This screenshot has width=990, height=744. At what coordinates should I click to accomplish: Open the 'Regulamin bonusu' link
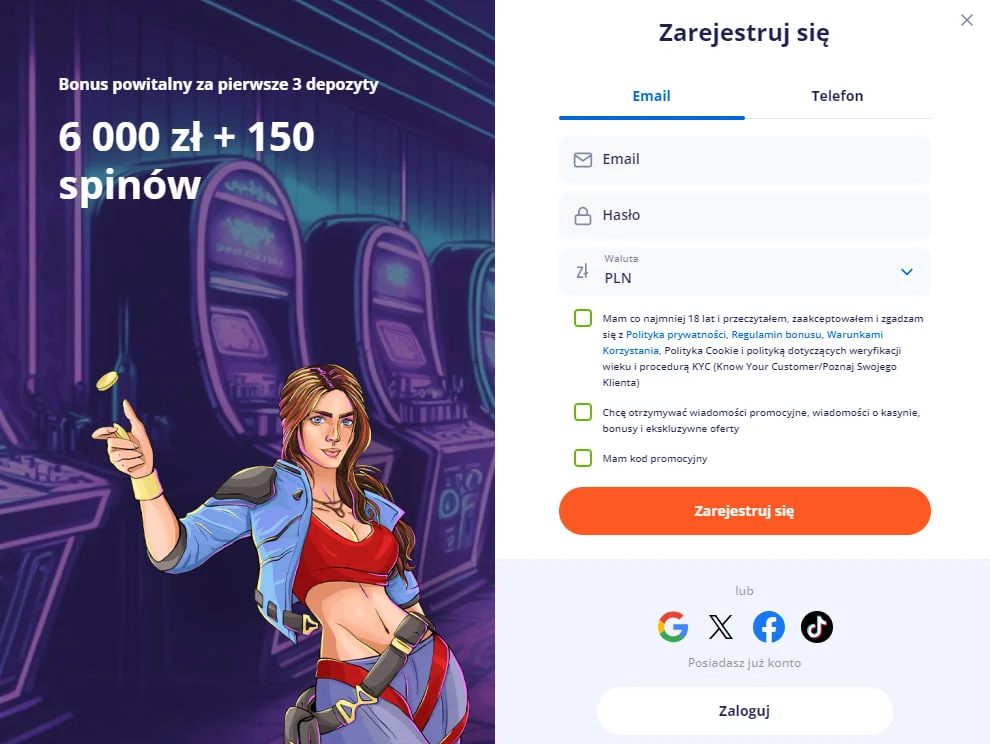click(777, 335)
